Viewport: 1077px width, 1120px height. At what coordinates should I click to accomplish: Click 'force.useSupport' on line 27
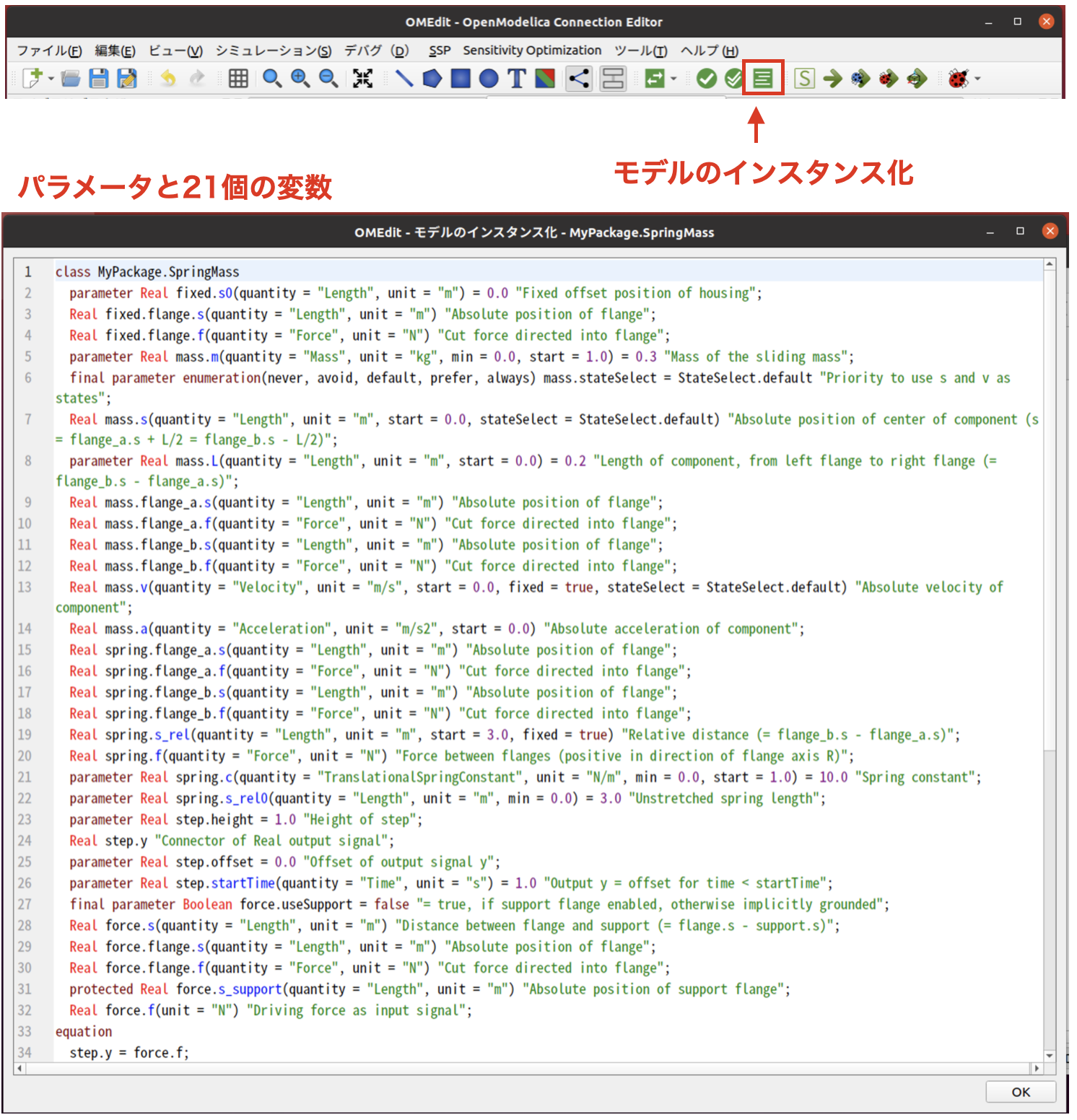tap(296, 904)
